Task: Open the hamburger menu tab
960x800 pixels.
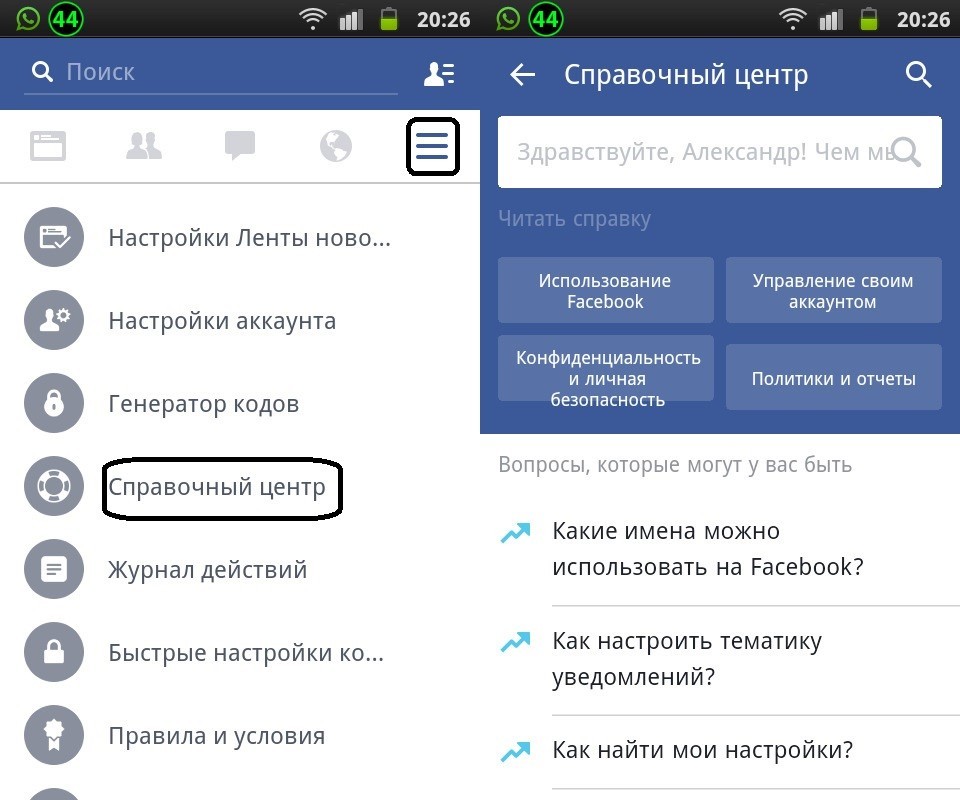Action: tap(432, 146)
